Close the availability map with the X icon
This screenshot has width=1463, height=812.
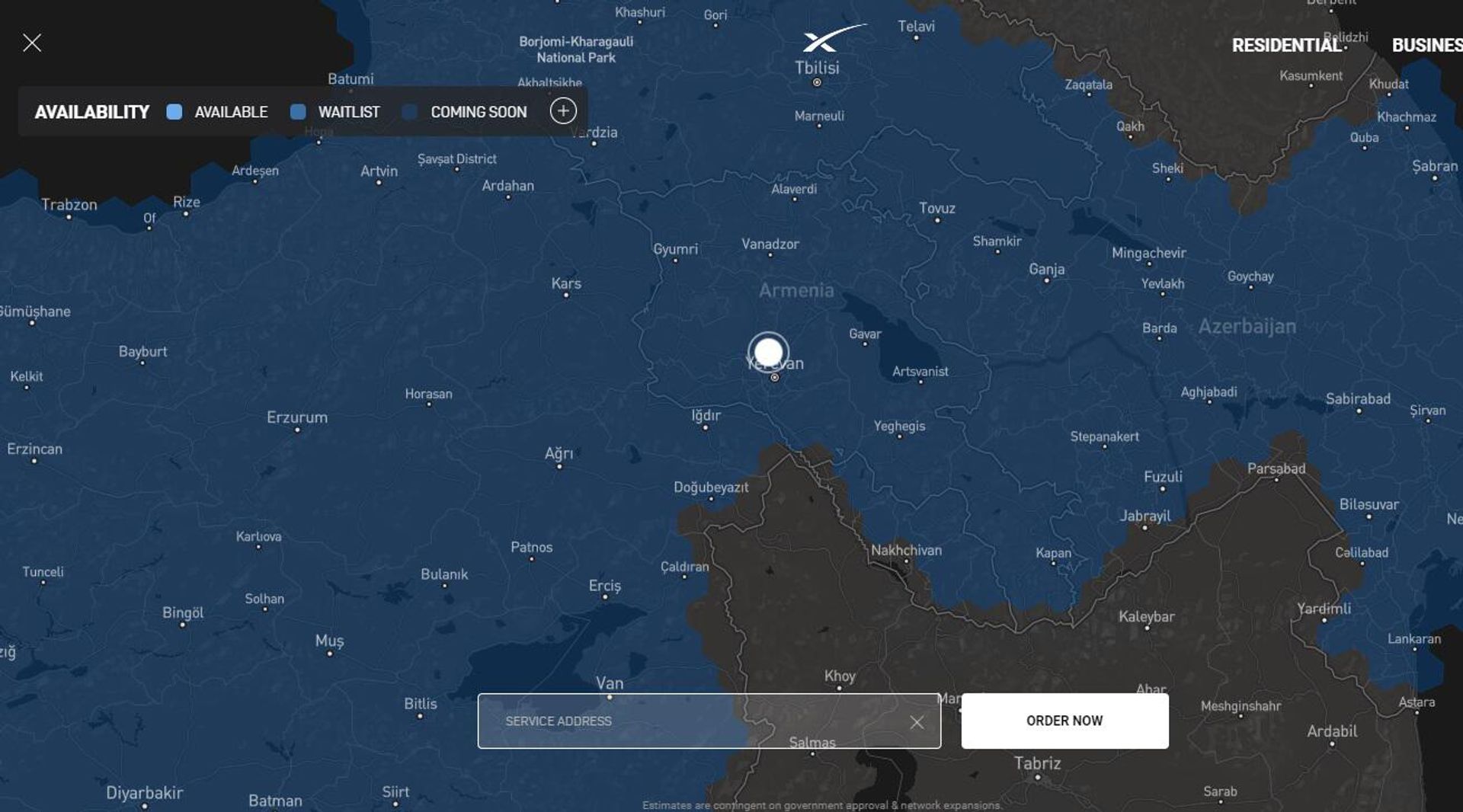pos(32,43)
